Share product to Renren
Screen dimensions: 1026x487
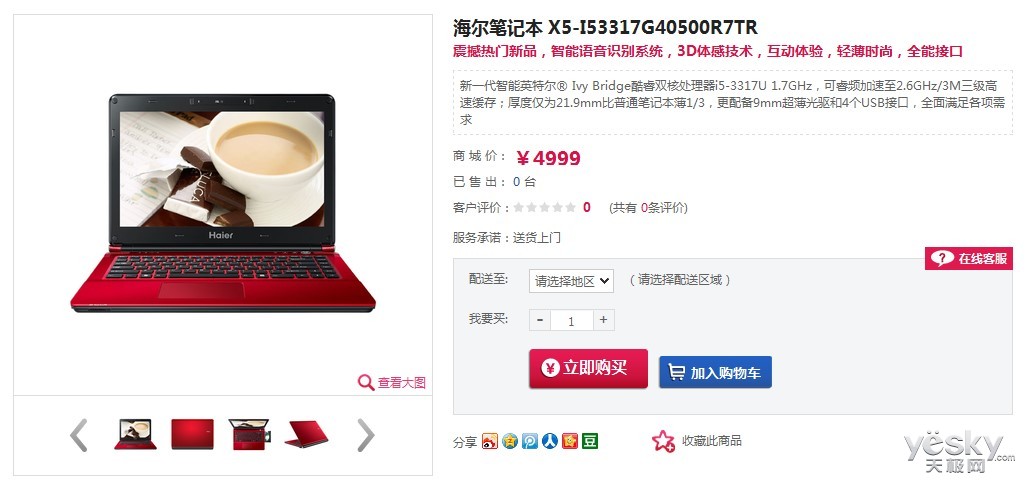[x=550, y=441]
